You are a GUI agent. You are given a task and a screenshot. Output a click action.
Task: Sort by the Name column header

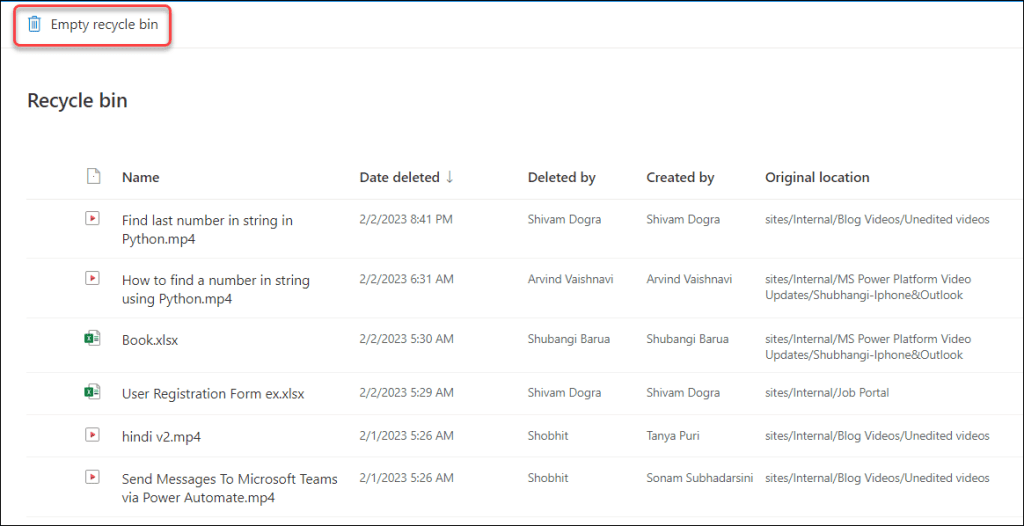[x=141, y=177]
